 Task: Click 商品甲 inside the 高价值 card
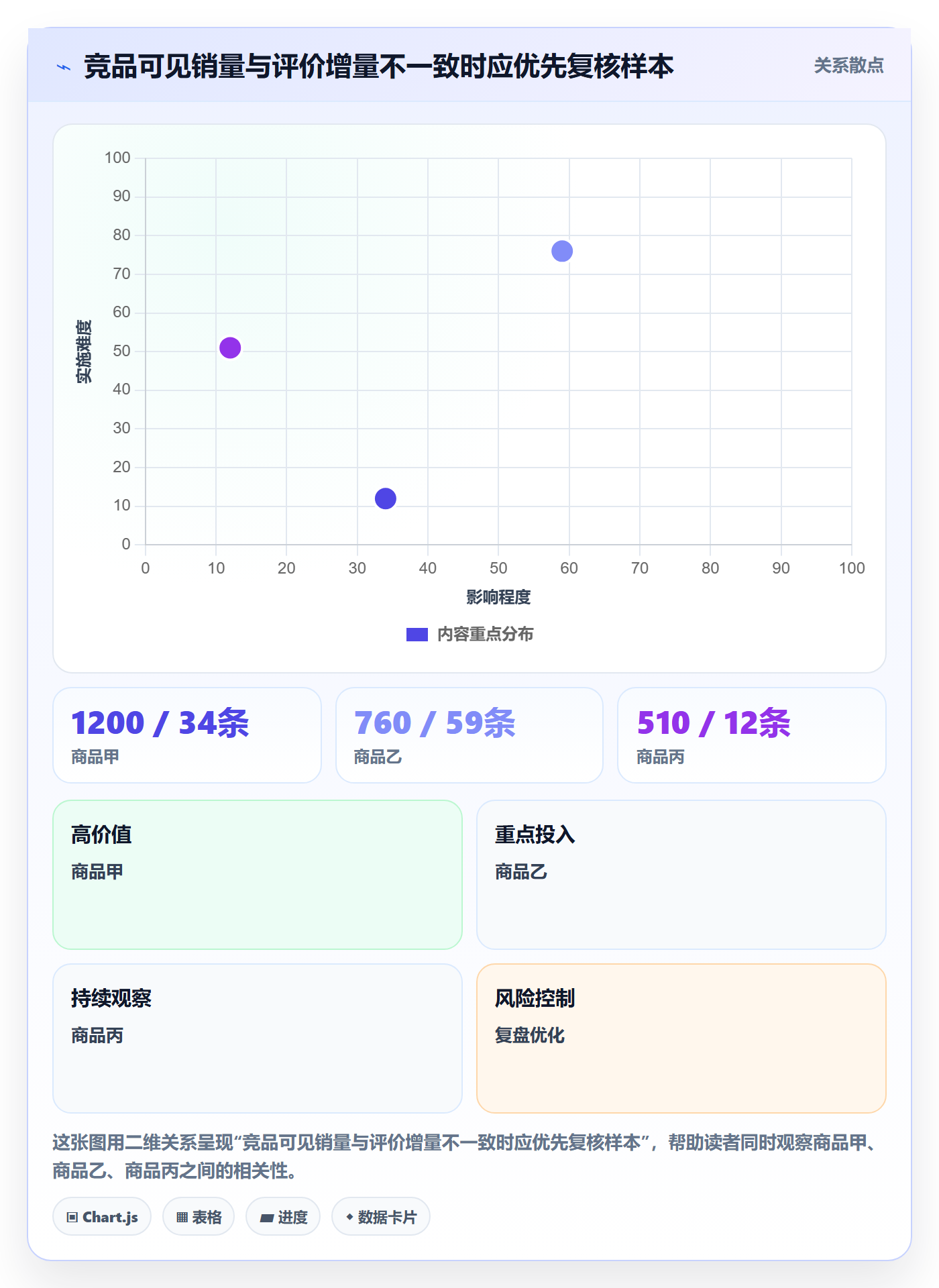[97, 871]
